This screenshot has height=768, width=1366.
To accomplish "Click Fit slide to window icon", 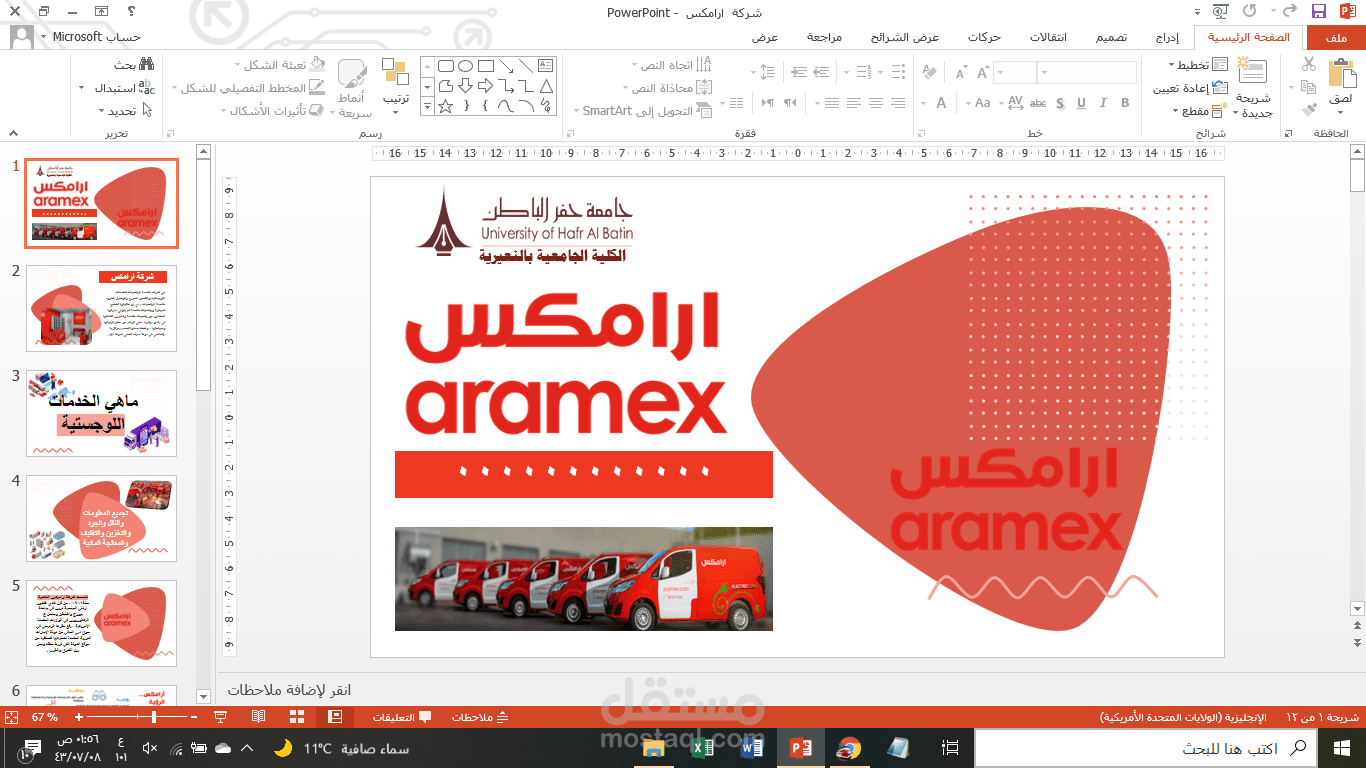I will tap(11, 717).
